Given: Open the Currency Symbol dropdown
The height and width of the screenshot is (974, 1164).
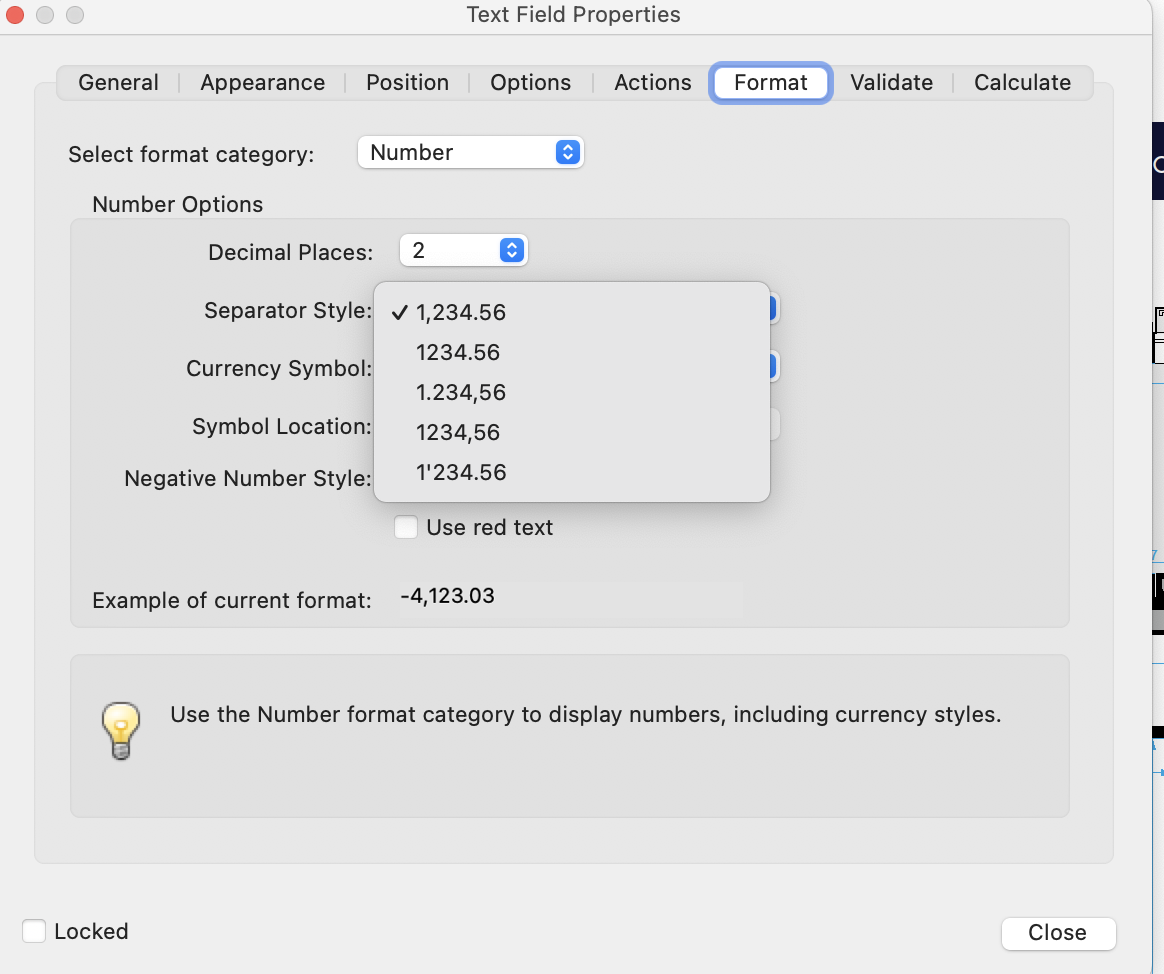Looking at the screenshot, I should 775,366.
